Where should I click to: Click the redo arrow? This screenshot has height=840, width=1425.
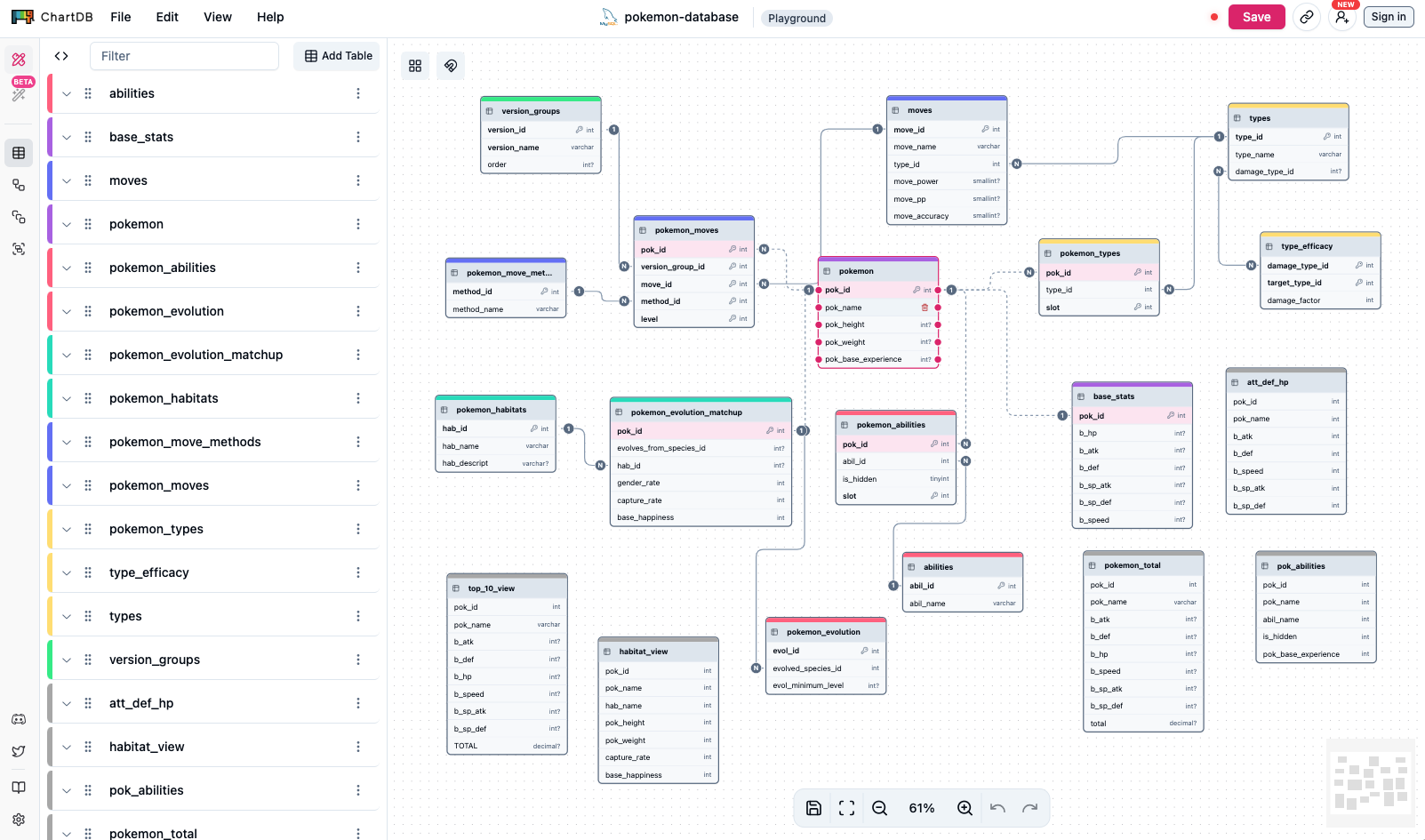(1030, 808)
